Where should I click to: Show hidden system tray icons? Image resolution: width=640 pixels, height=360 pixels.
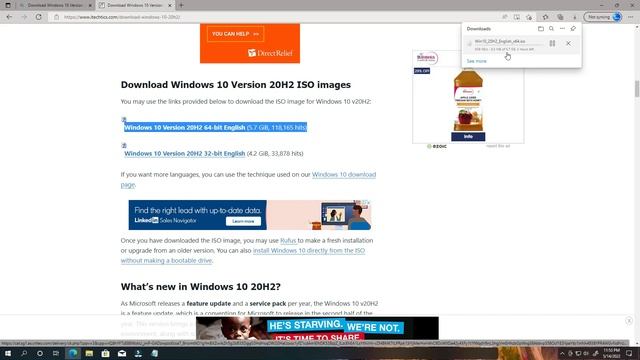[x=562, y=353]
